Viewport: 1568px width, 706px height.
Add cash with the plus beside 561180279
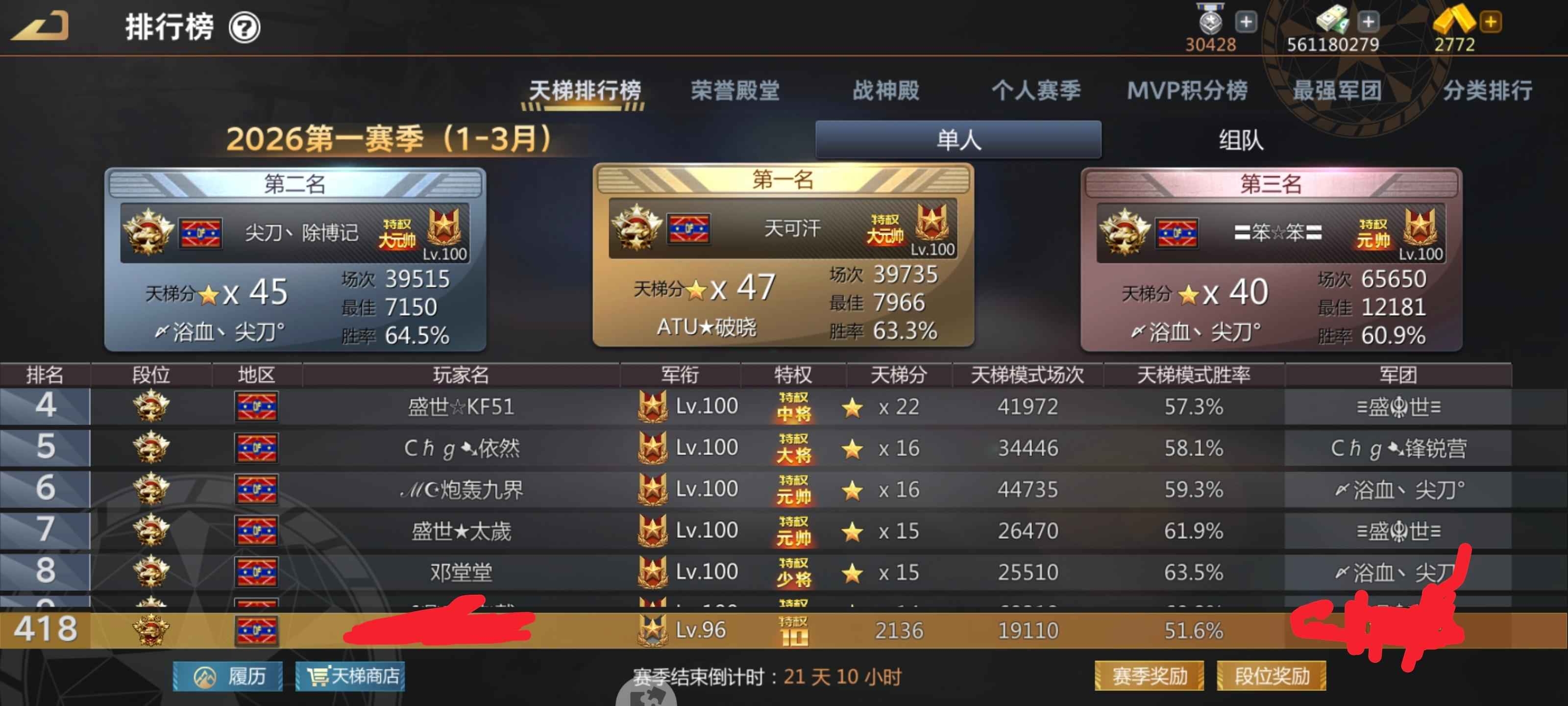(1369, 22)
